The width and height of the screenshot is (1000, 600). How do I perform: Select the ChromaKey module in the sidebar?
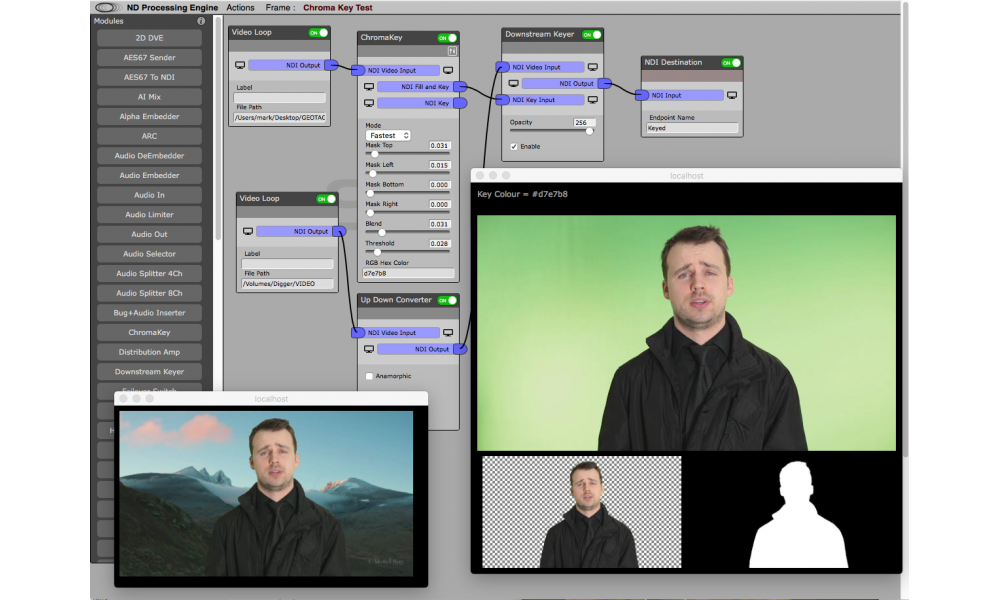pos(149,331)
